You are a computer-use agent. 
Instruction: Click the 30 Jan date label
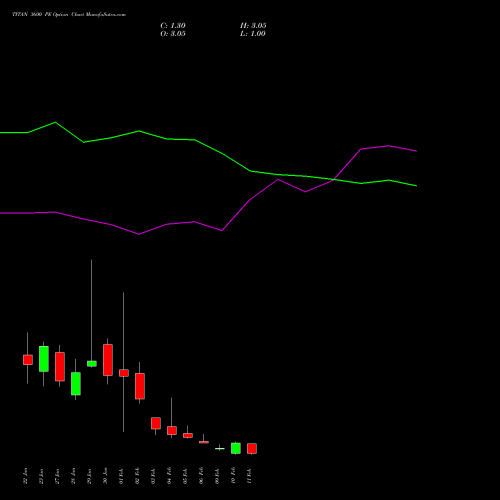[106, 476]
